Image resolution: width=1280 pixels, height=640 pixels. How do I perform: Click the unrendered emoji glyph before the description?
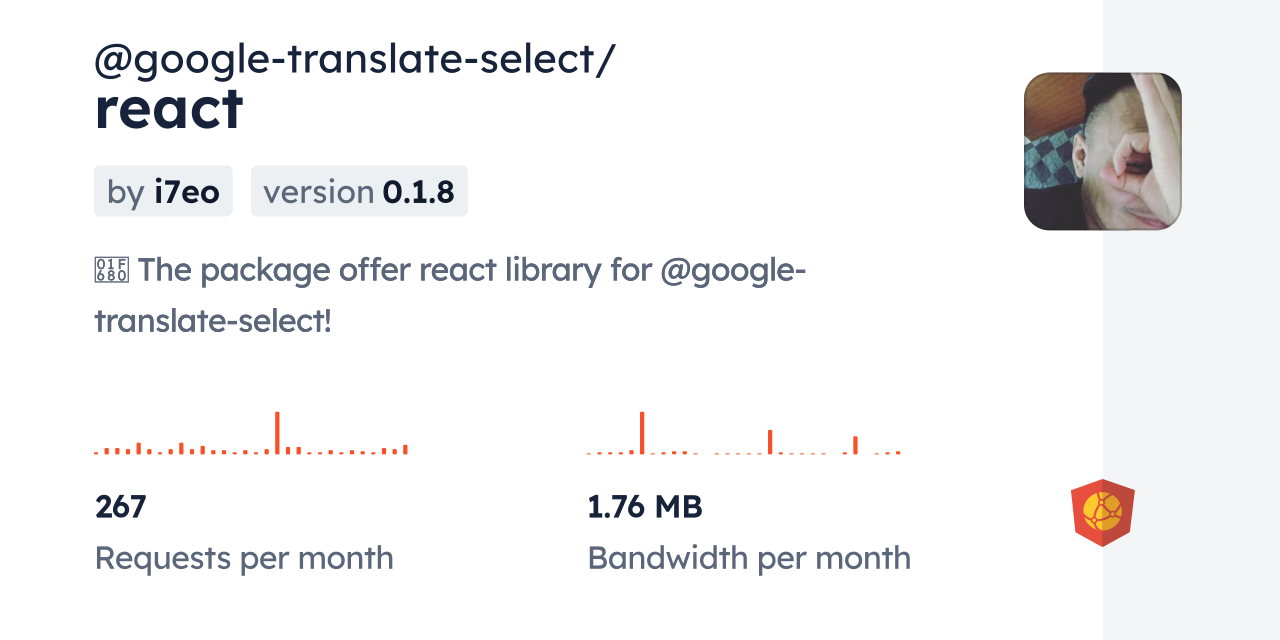[111, 270]
